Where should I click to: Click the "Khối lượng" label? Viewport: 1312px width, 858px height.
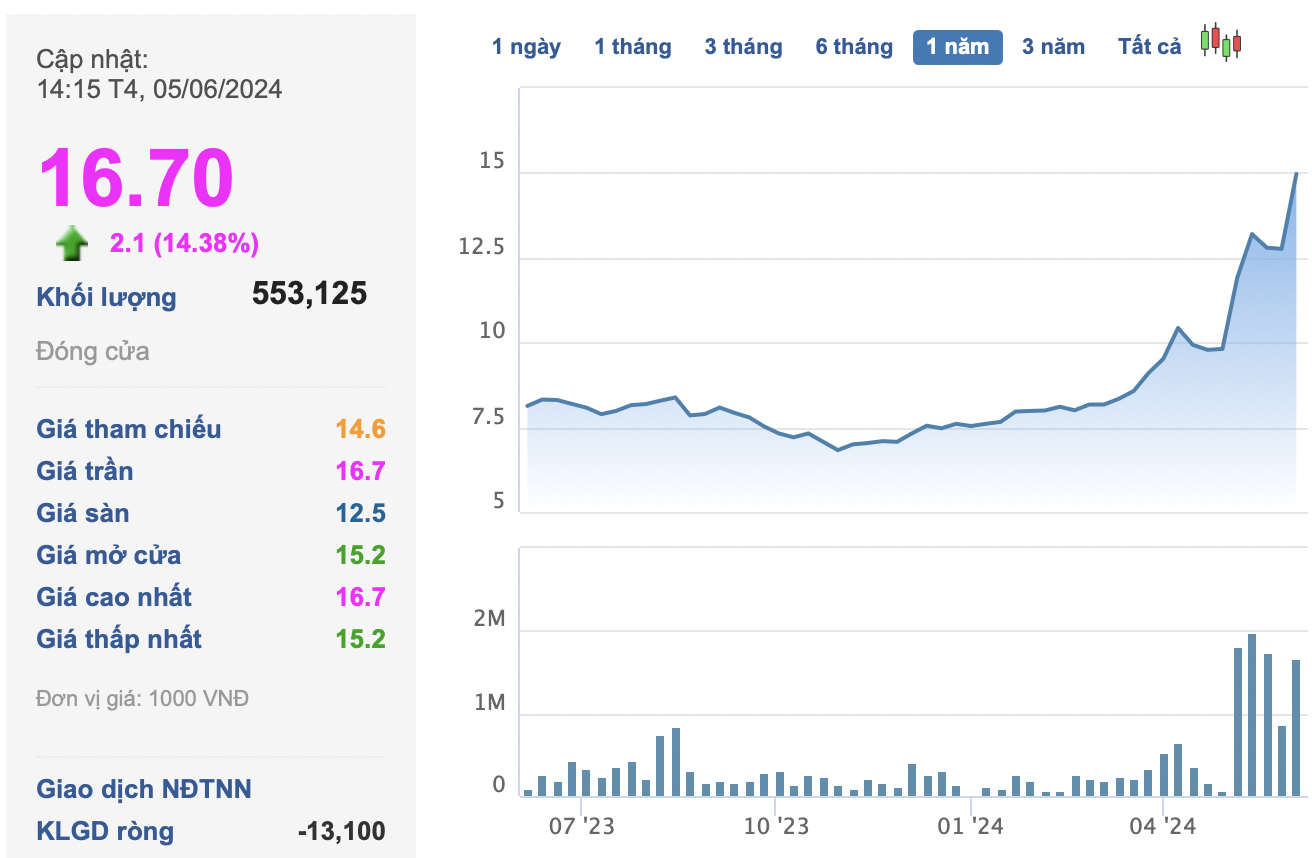click(106, 297)
